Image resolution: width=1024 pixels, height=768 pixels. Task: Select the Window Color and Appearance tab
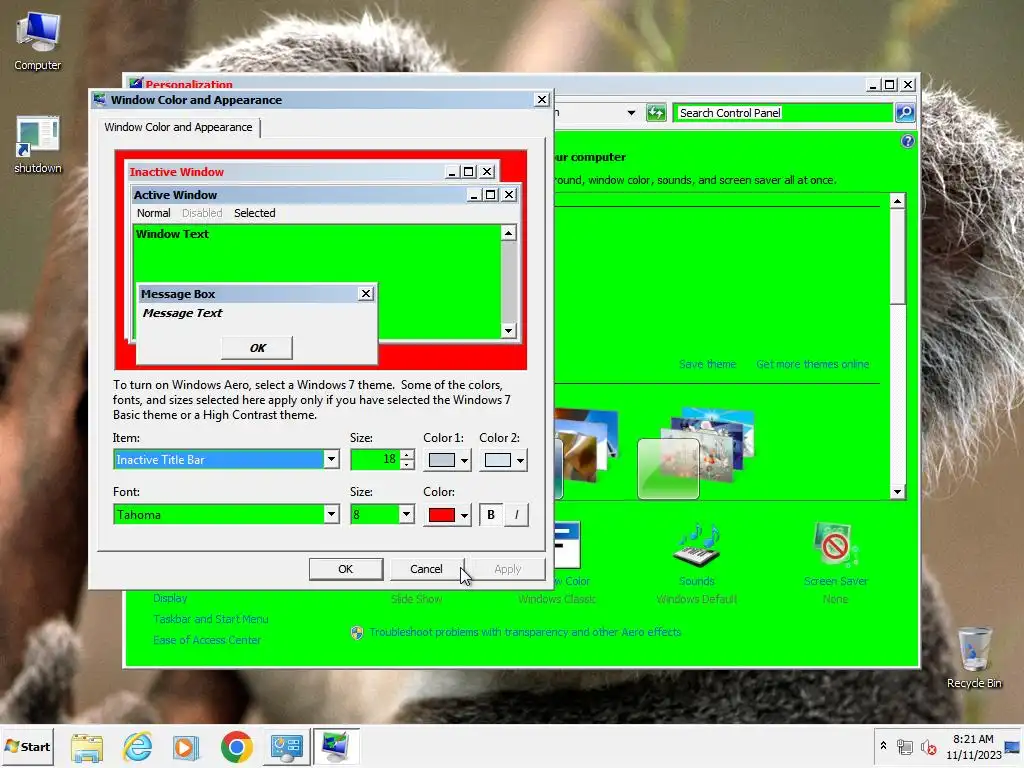tap(178, 127)
